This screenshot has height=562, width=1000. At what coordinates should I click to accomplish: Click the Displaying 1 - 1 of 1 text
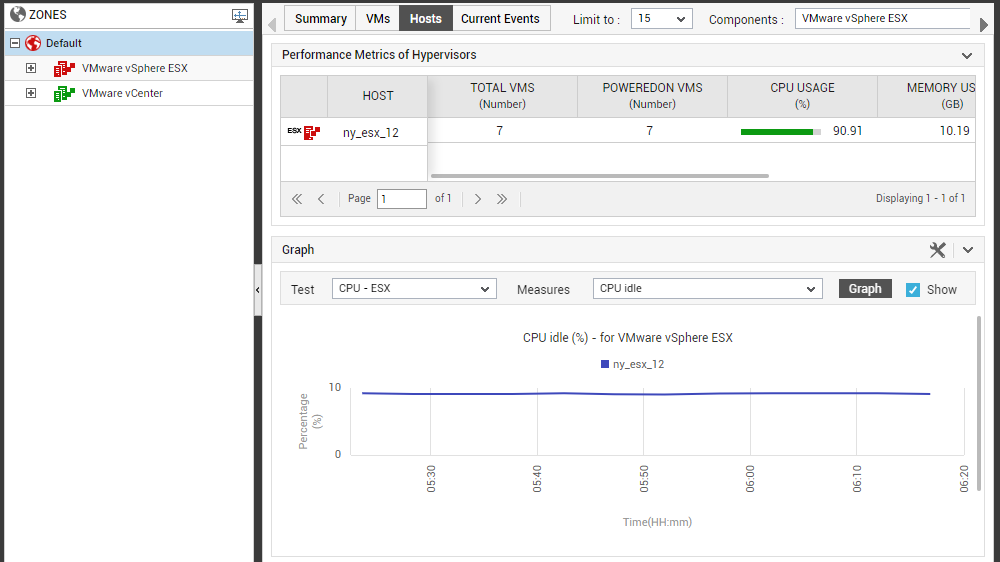(x=920, y=198)
